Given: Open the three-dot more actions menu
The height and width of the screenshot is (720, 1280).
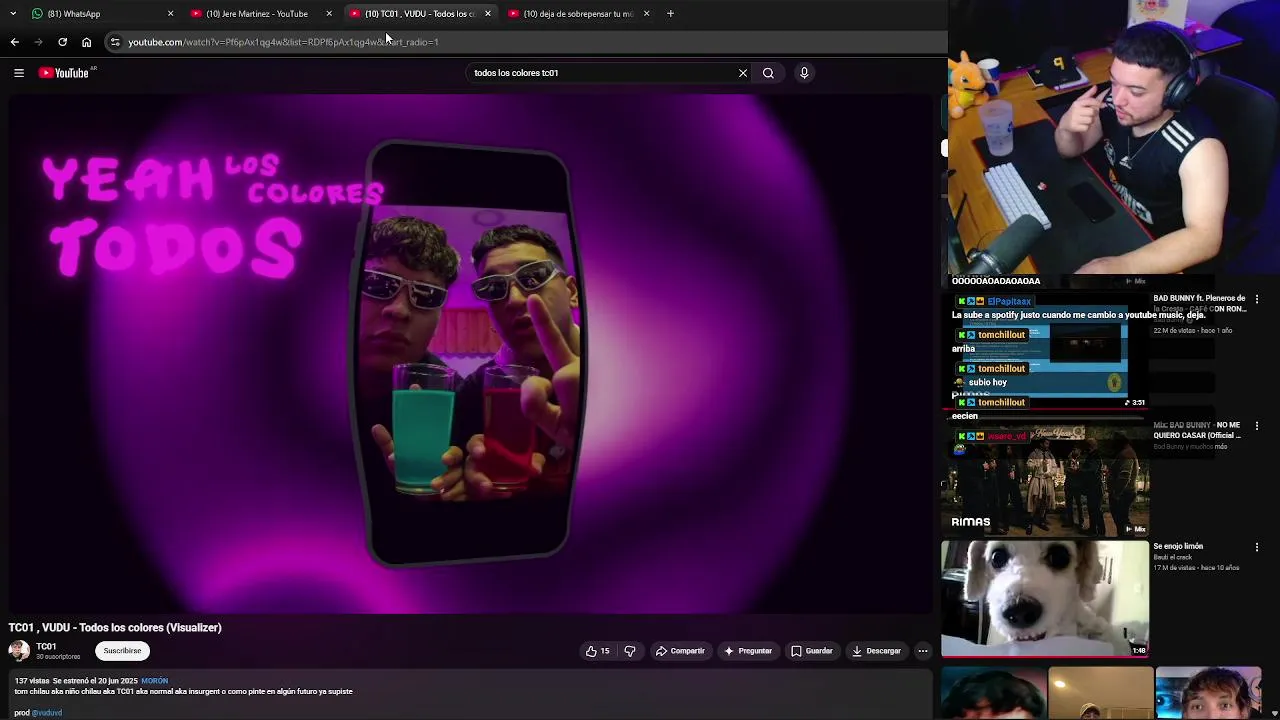Looking at the screenshot, I should [923, 651].
